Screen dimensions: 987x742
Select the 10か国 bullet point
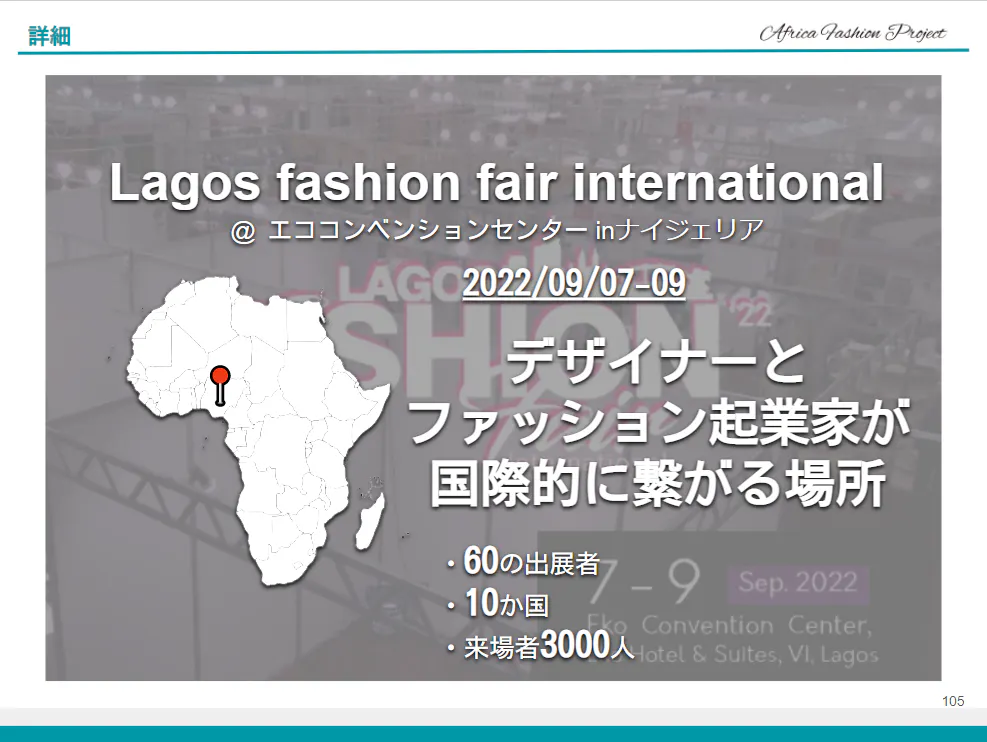500,606
